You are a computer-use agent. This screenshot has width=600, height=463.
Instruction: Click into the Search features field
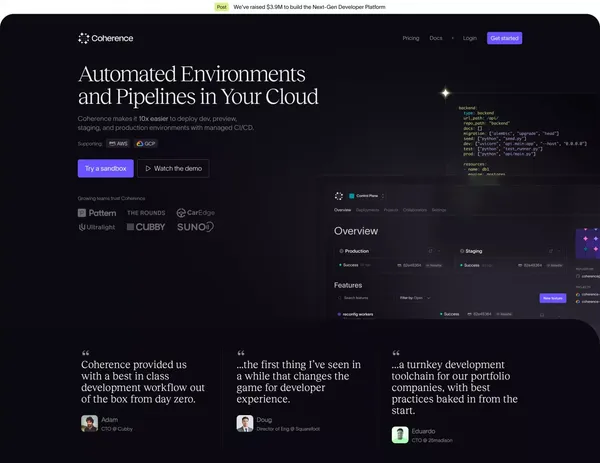pyautogui.click(x=364, y=298)
